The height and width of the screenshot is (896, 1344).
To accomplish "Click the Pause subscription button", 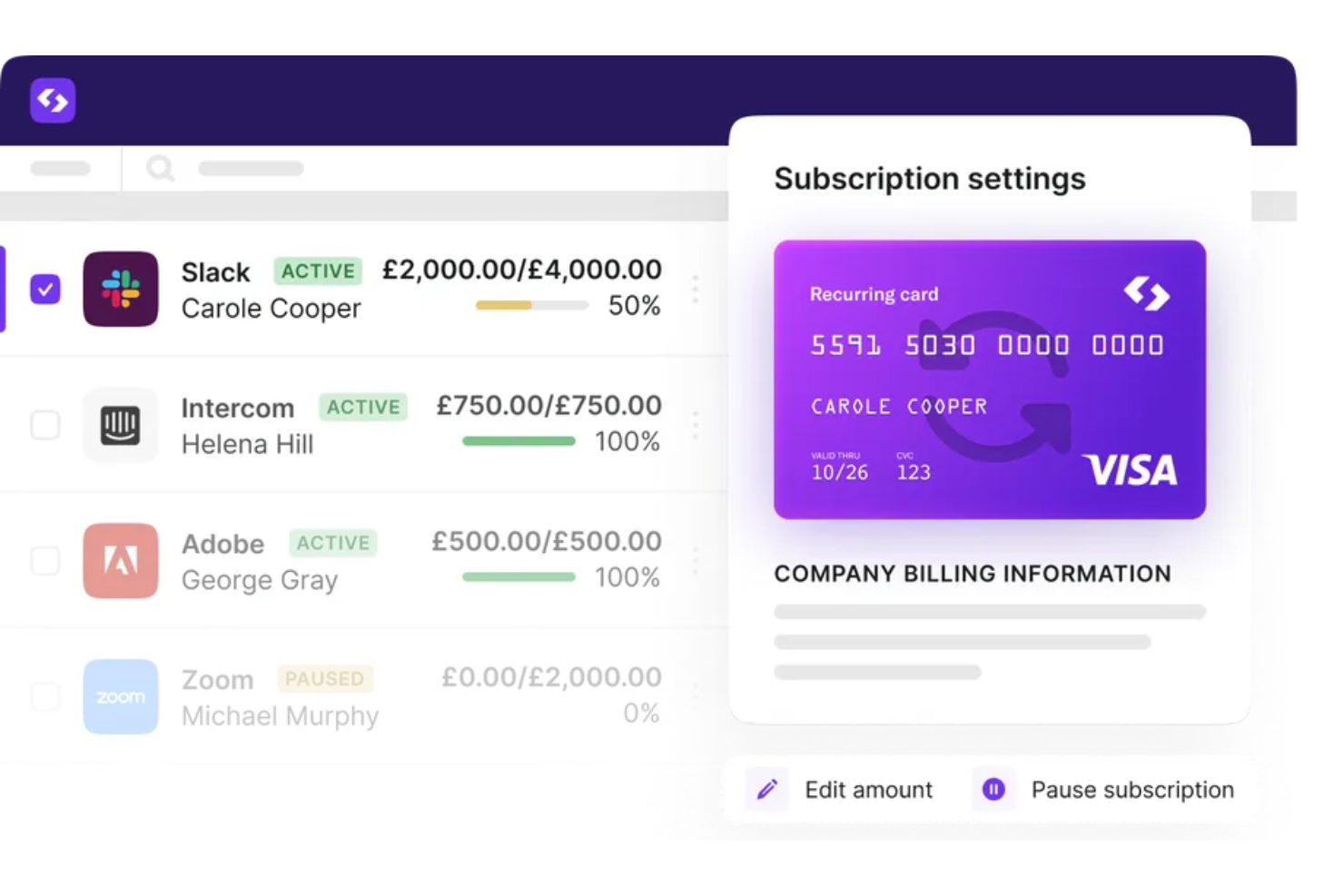I will (1132, 789).
